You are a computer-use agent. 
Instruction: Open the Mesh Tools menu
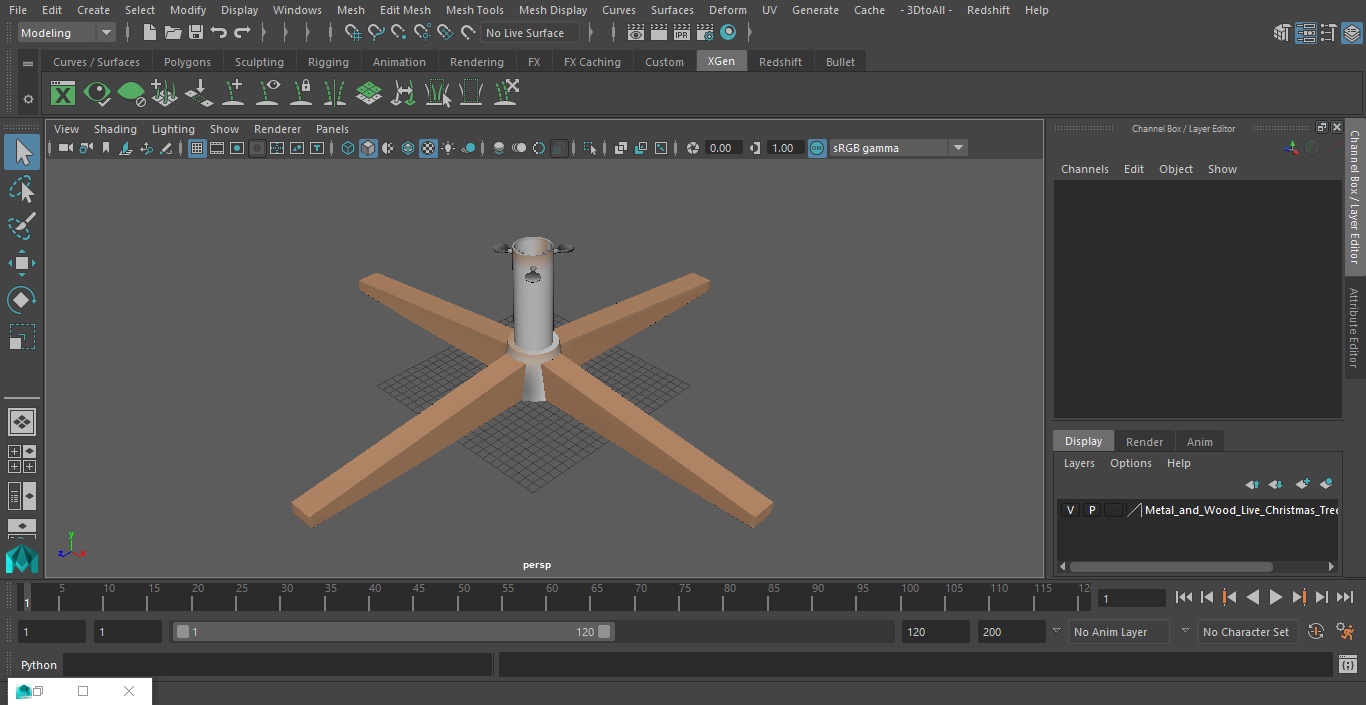[474, 10]
